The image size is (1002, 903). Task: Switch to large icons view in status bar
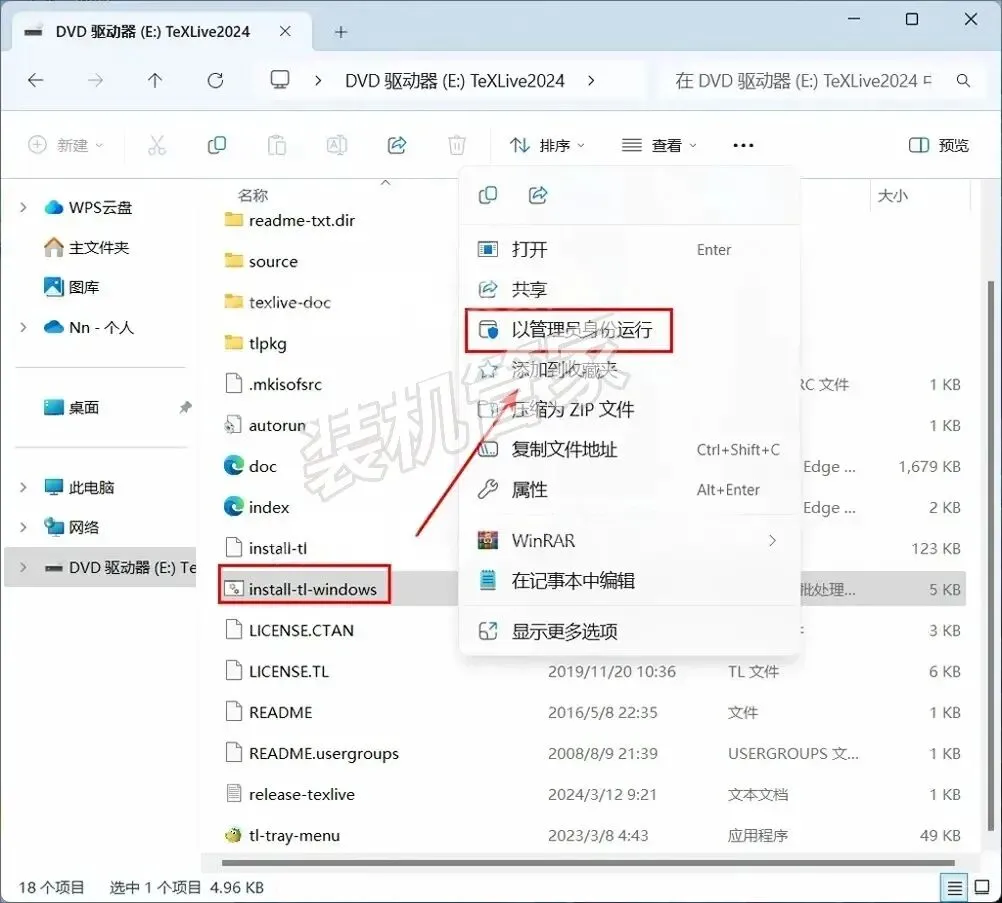pyautogui.click(x=982, y=888)
